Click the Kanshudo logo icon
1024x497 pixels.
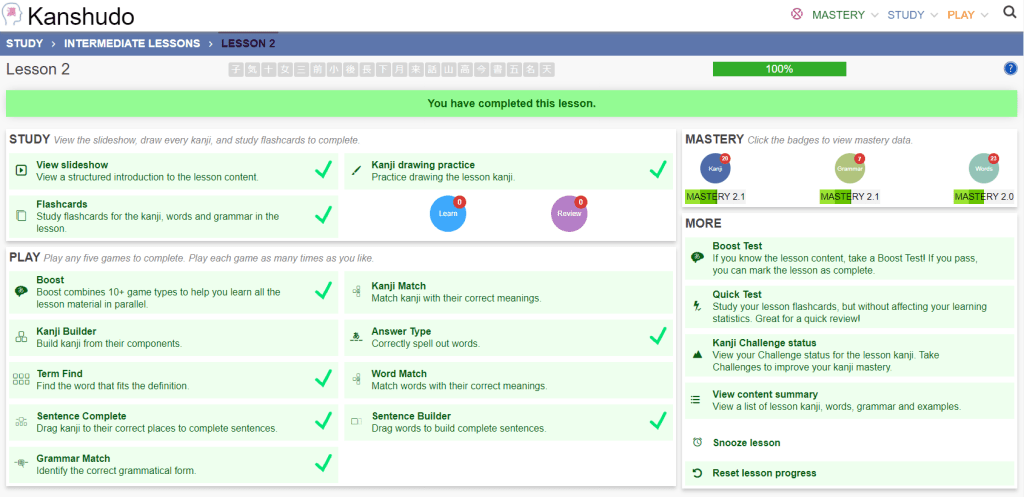point(13,15)
